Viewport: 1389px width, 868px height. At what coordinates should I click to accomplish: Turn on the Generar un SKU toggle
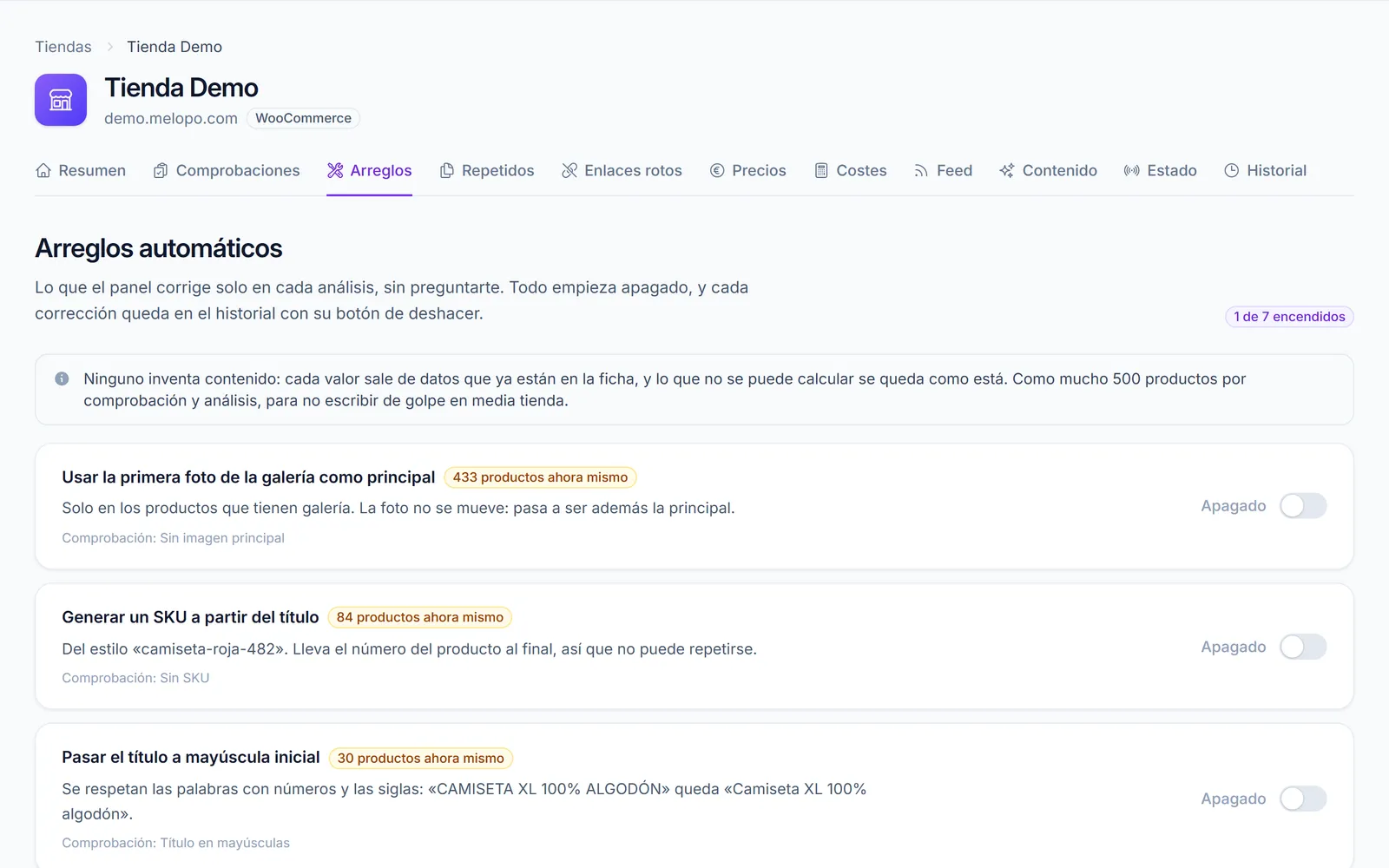1303,647
